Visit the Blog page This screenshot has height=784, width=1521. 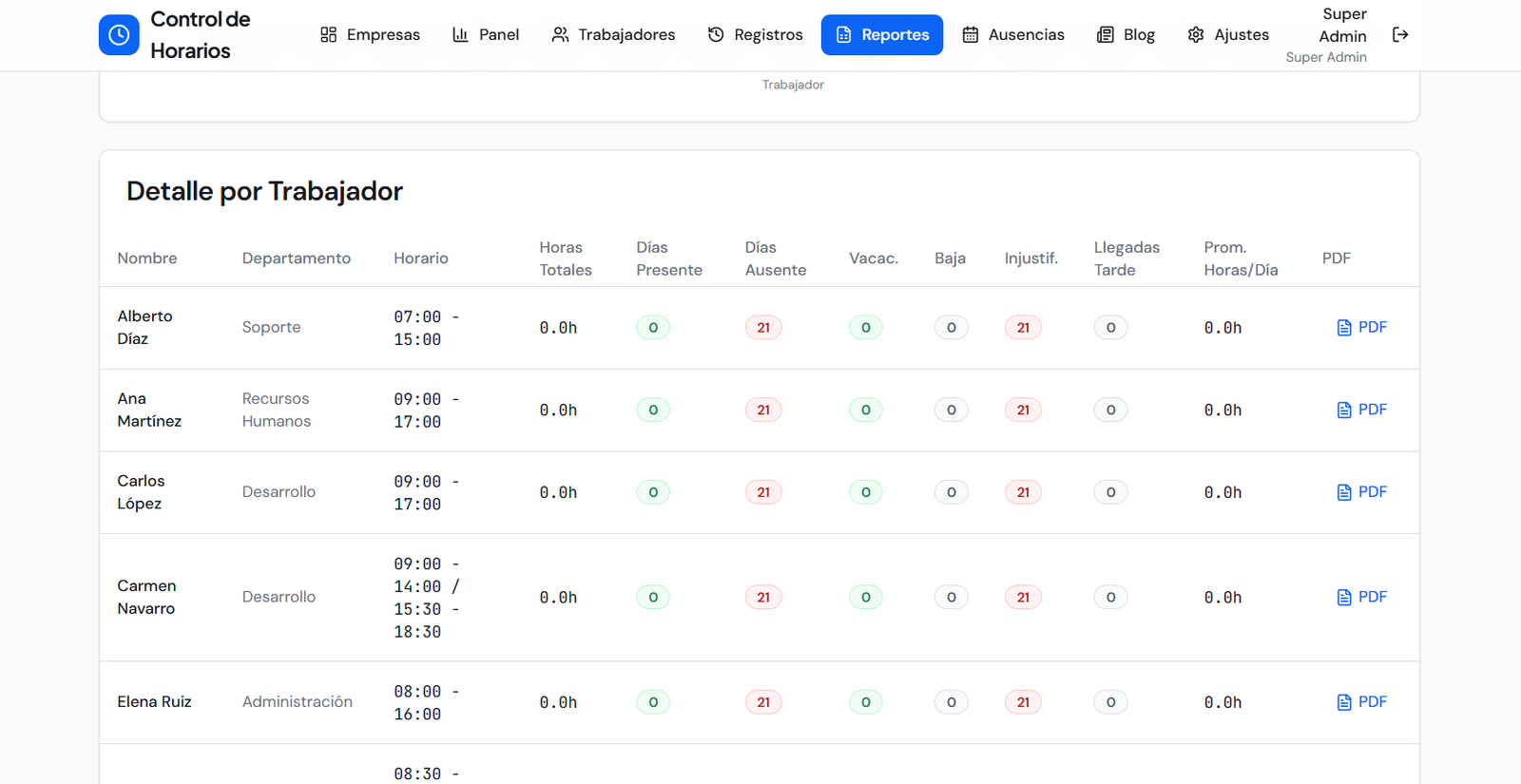coord(1126,35)
